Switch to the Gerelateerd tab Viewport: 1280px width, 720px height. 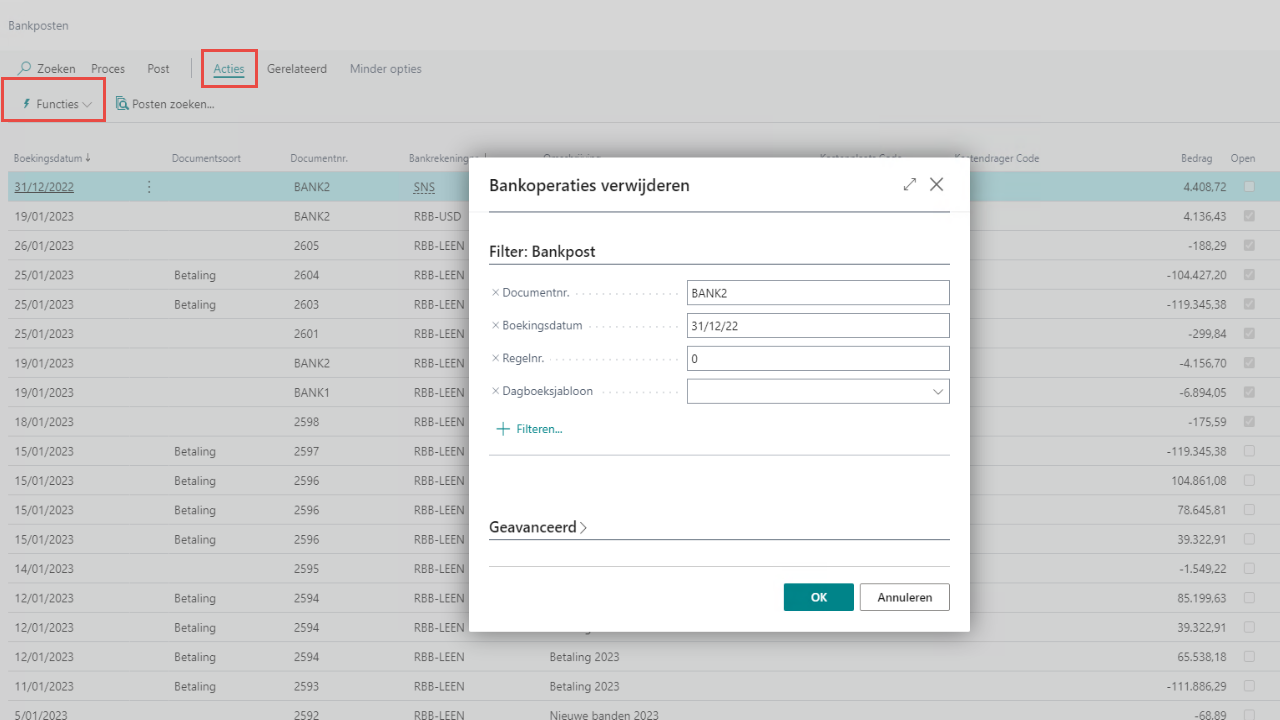(x=296, y=69)
